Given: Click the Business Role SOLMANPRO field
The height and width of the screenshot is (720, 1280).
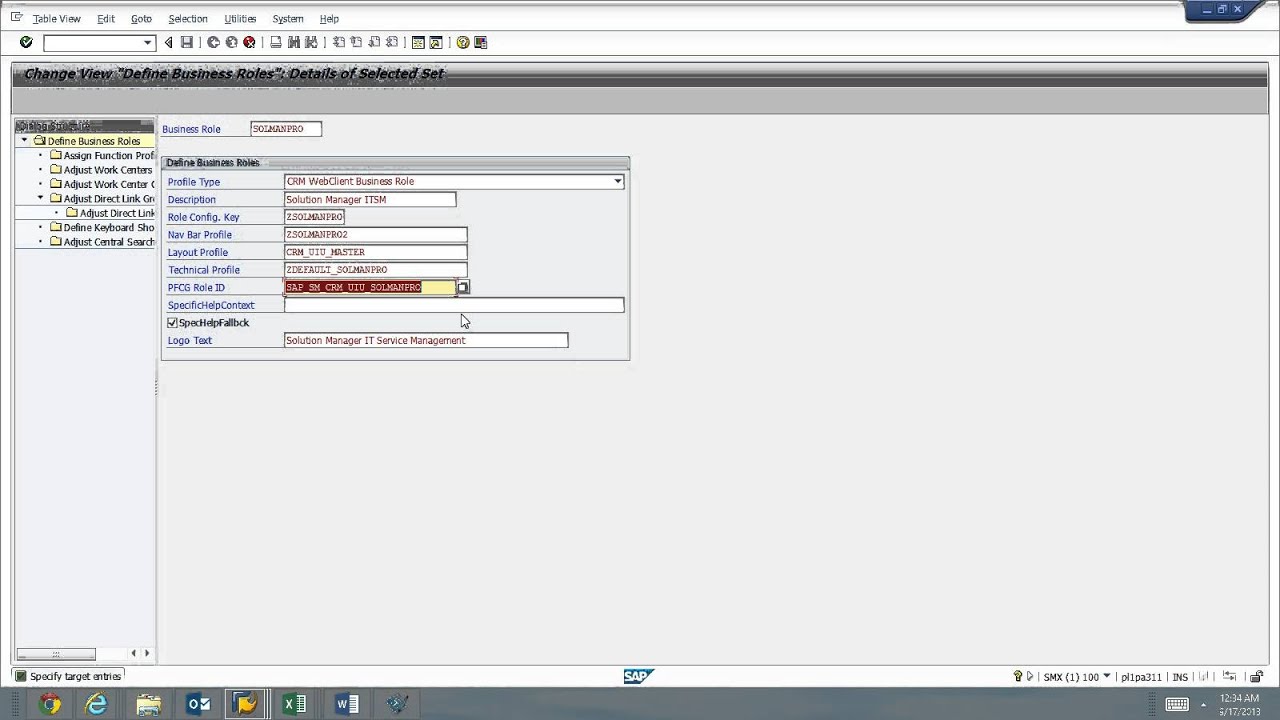Looking at the screenshot, I should (286, 129).
